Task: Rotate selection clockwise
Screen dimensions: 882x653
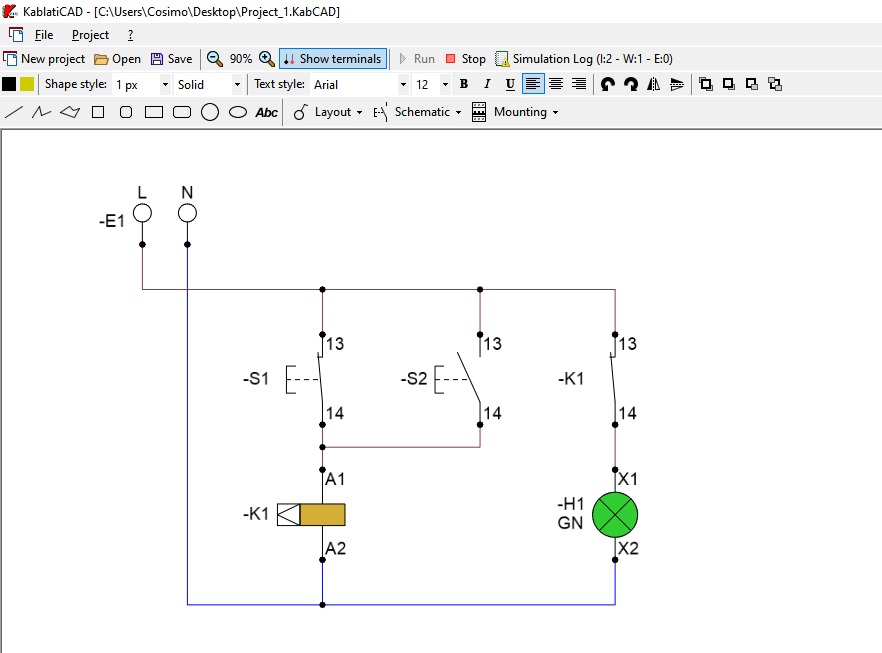Action: pos(631,84)
